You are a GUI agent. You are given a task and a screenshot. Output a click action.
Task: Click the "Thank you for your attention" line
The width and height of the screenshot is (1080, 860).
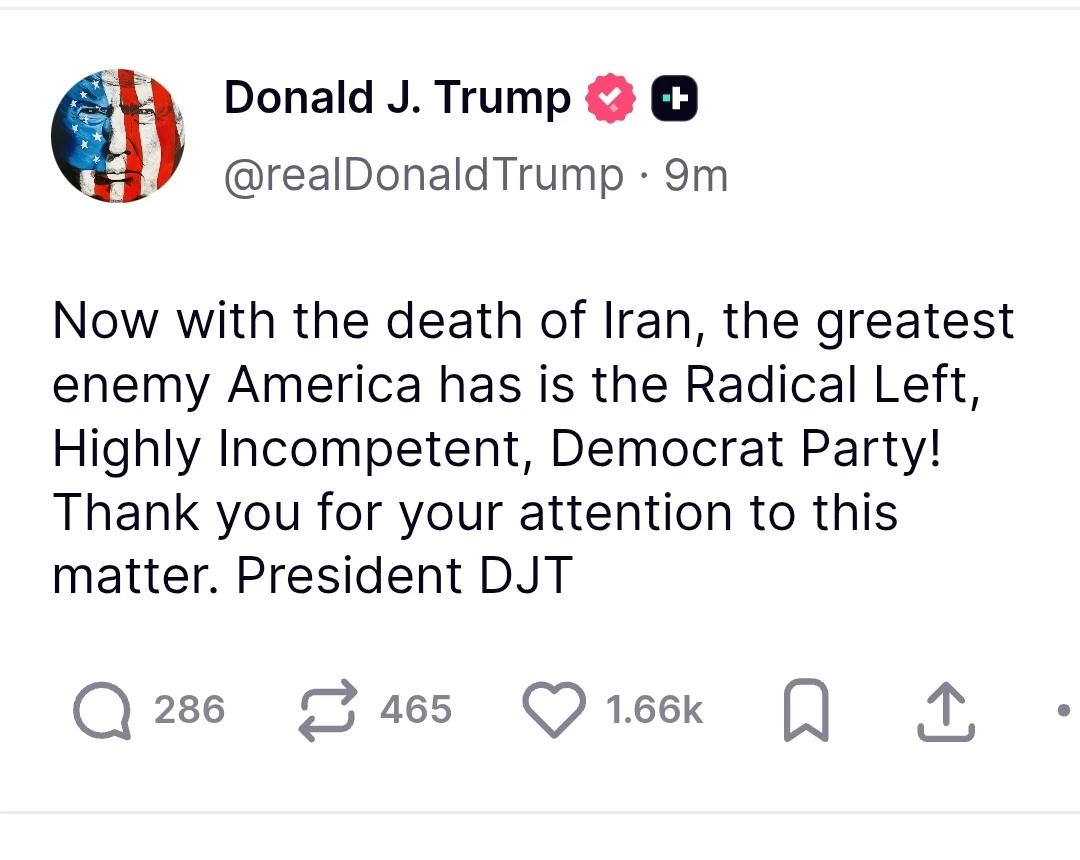(x=475, y=512)
